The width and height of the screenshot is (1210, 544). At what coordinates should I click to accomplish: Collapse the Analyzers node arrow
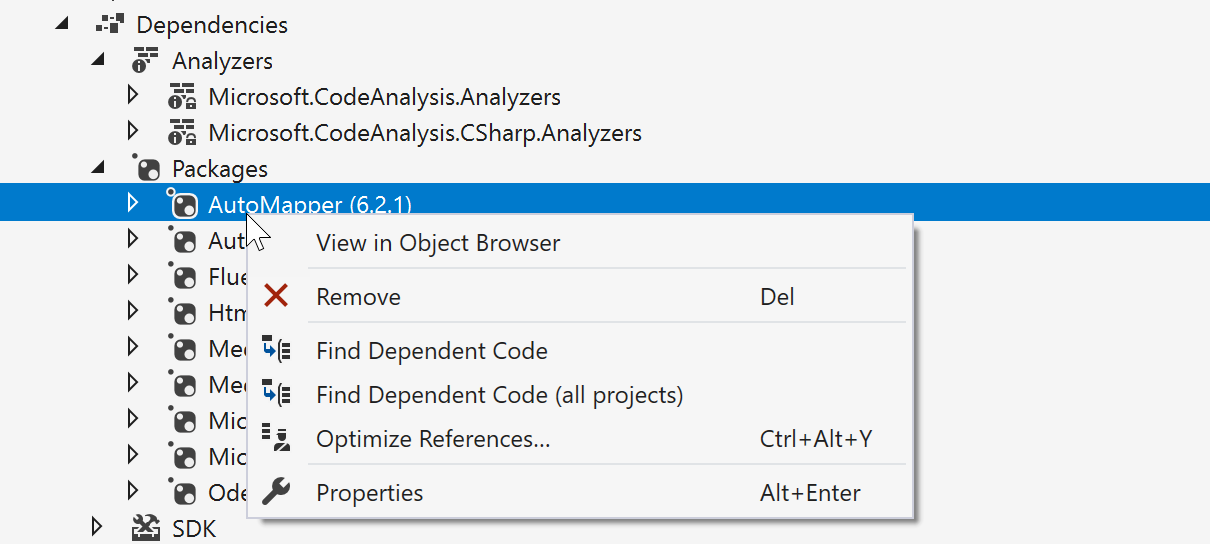(97, 60)
